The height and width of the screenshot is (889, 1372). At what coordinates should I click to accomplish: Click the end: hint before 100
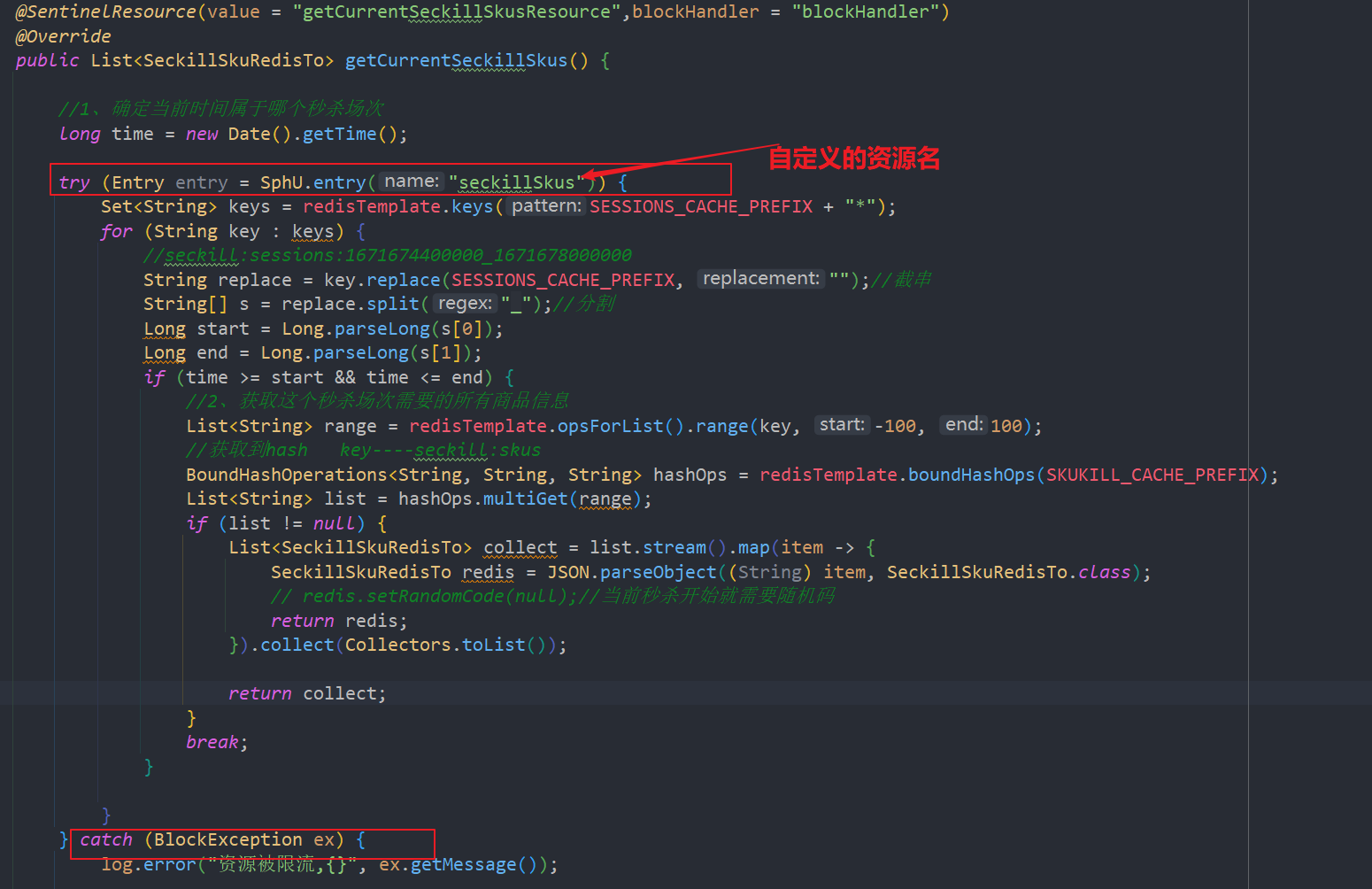tap(964, 424)
